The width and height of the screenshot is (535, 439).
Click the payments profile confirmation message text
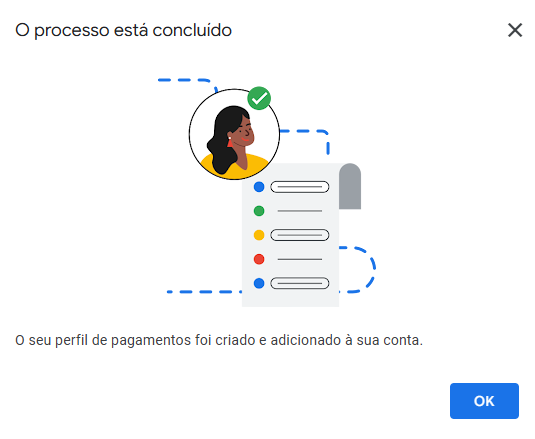[219, 340]
